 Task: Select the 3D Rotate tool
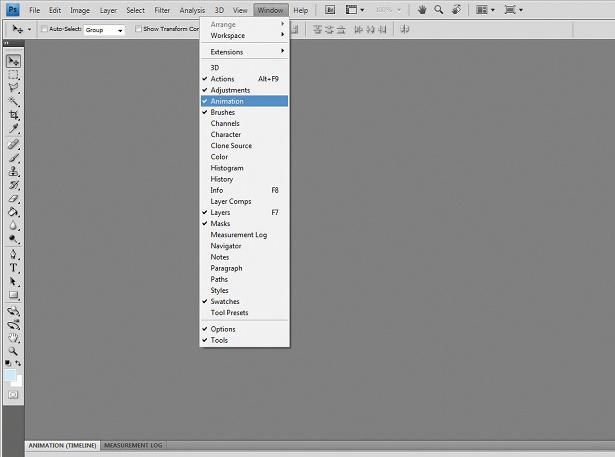tap(13, 311)
